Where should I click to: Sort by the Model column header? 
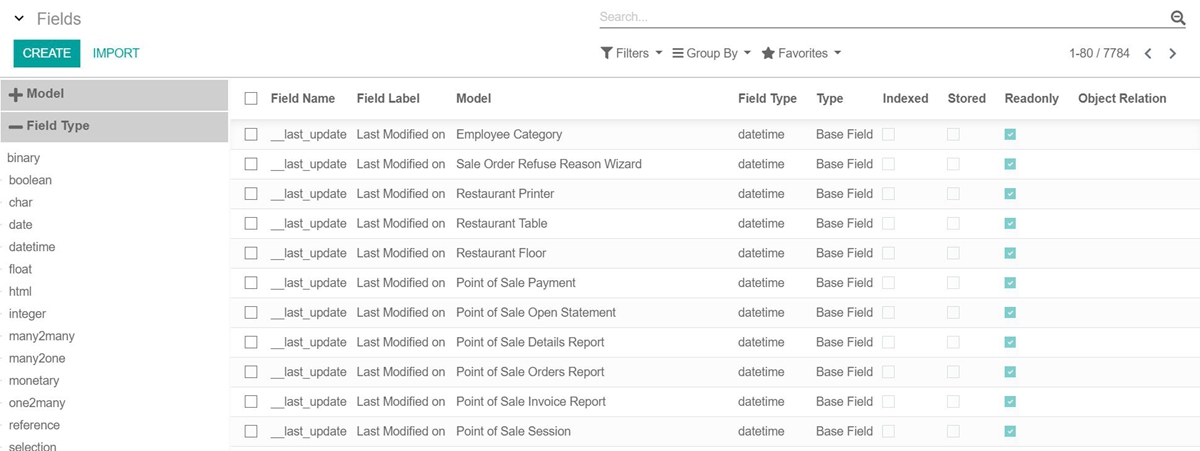point(473,98)
